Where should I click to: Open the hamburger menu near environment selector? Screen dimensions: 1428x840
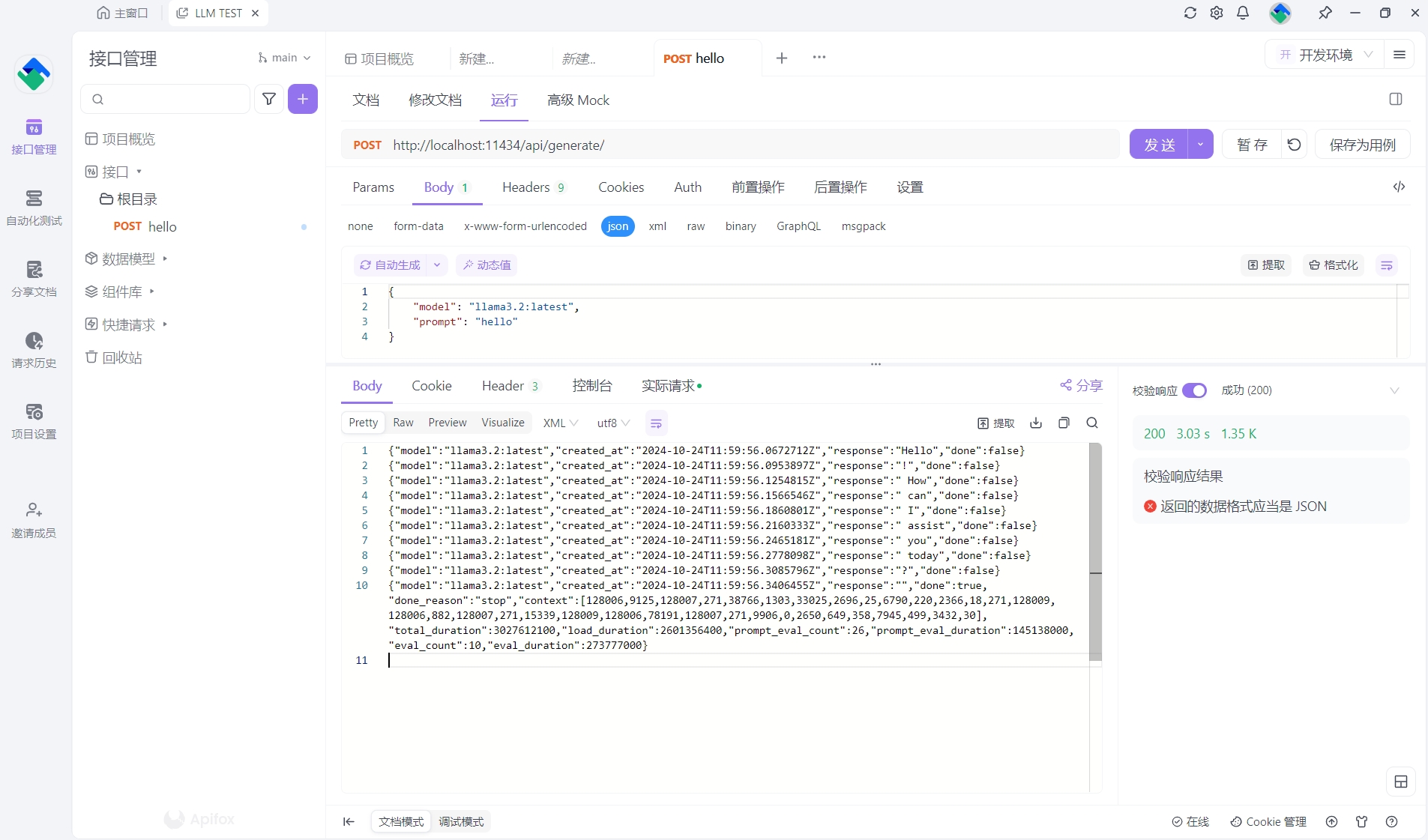point(1399,55)
